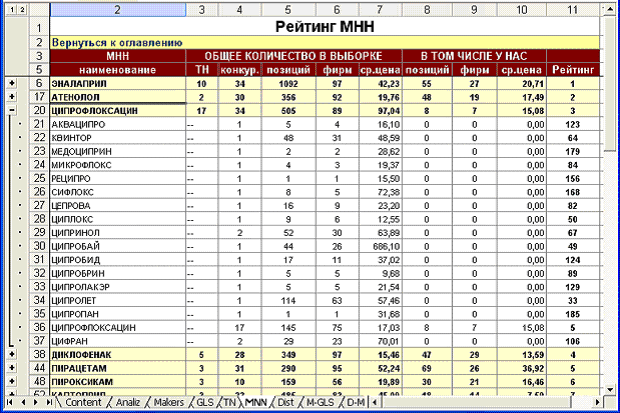Click the ЦИПРОБИД cell
The width and height of the screenshot is (620, 413).
click(118, 260)
